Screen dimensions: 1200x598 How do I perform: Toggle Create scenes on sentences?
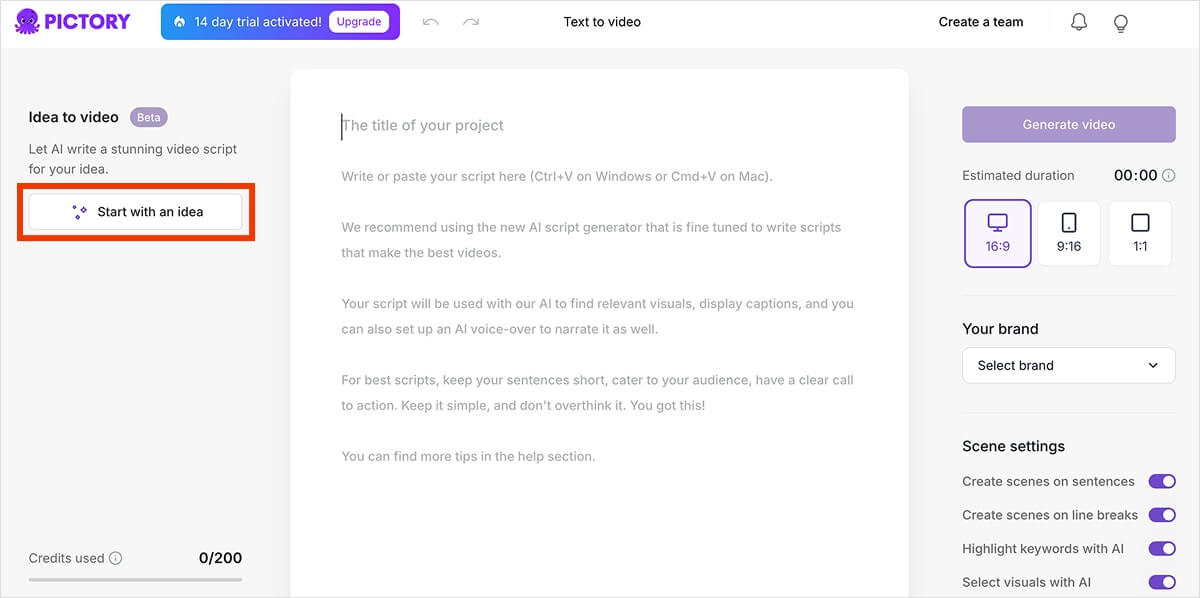tap(1162, 481)
